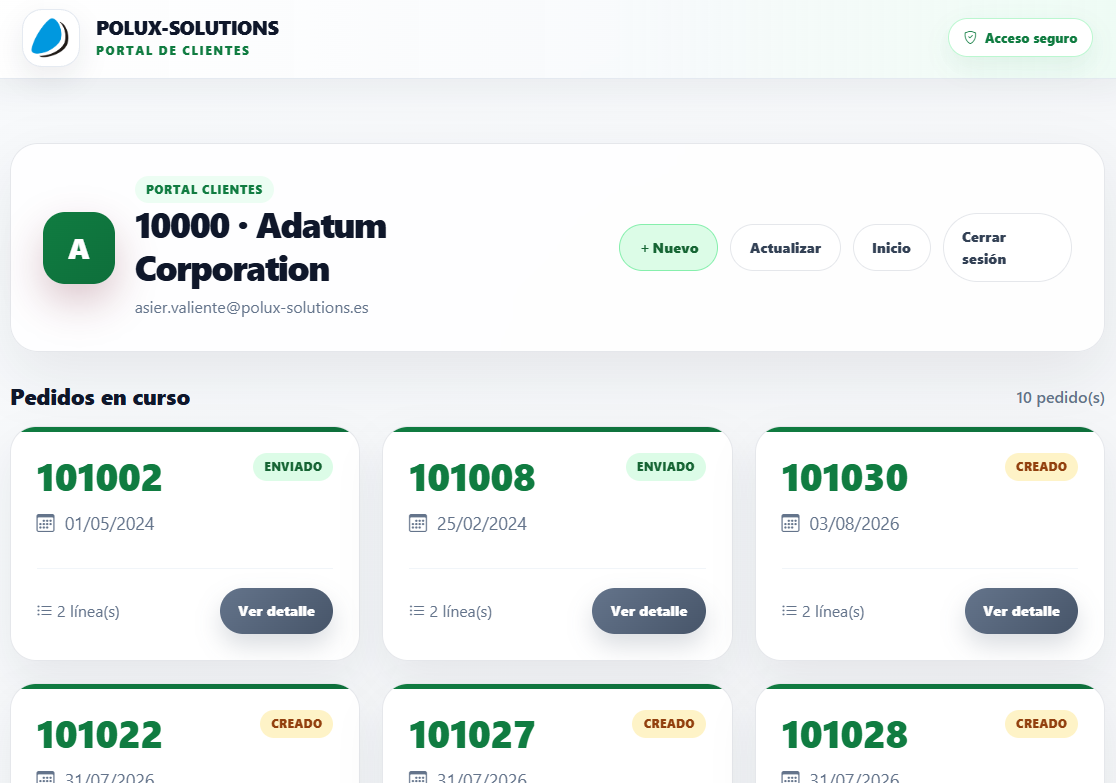
Task: Click the list icon on order 101030
Action: click(789, 611)
